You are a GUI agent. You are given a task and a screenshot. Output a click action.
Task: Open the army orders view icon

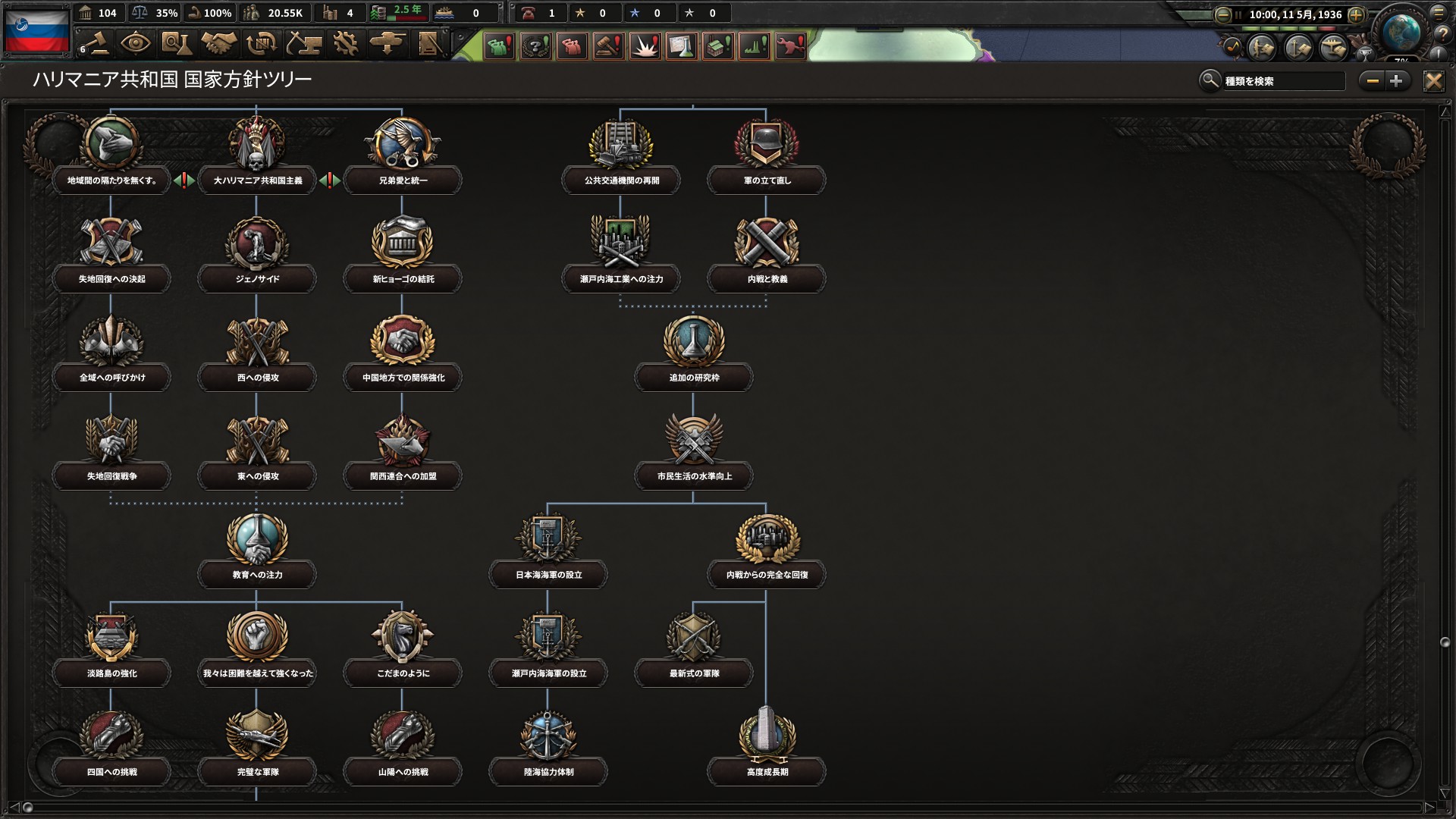[x=1263, y=48]
